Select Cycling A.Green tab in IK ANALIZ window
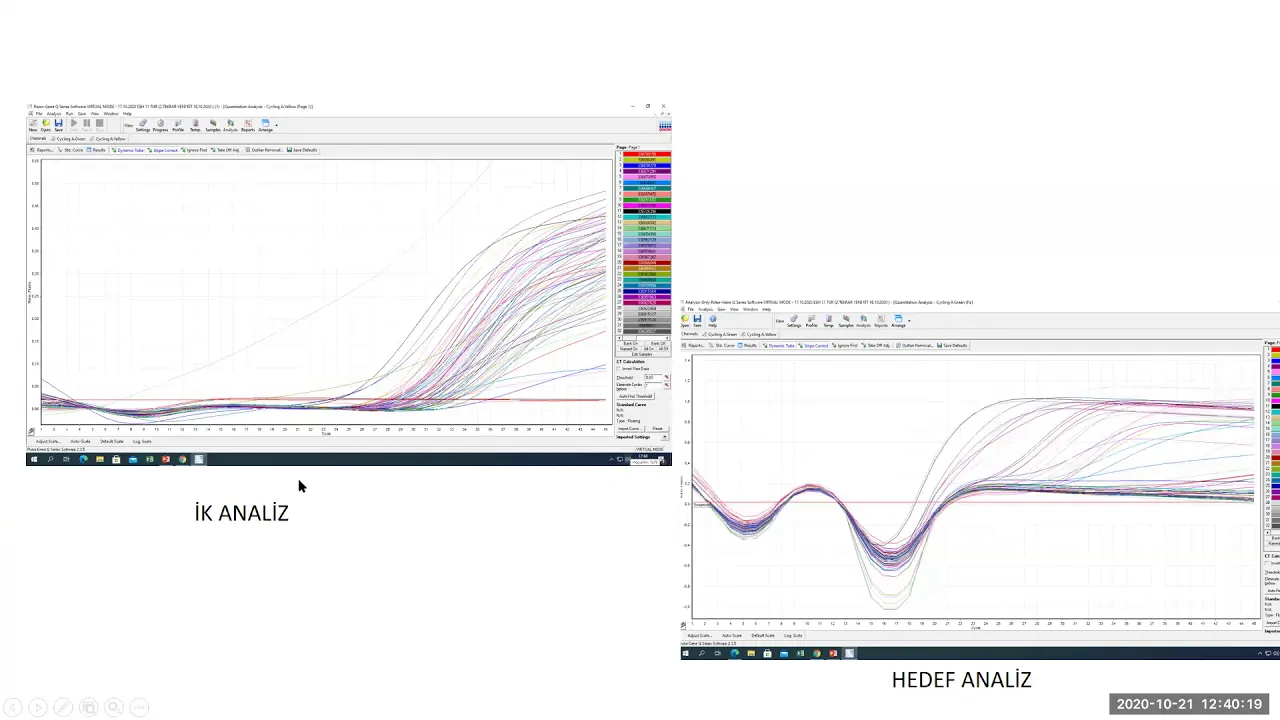This screenshot has width=1280, height=720. (70, 139)
